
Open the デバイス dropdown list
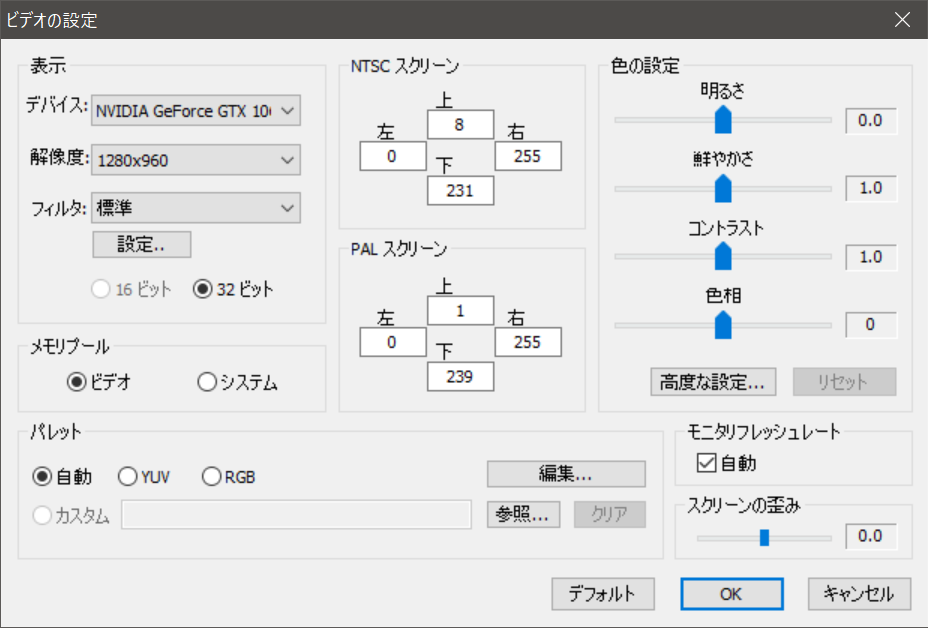pos(287,111)
